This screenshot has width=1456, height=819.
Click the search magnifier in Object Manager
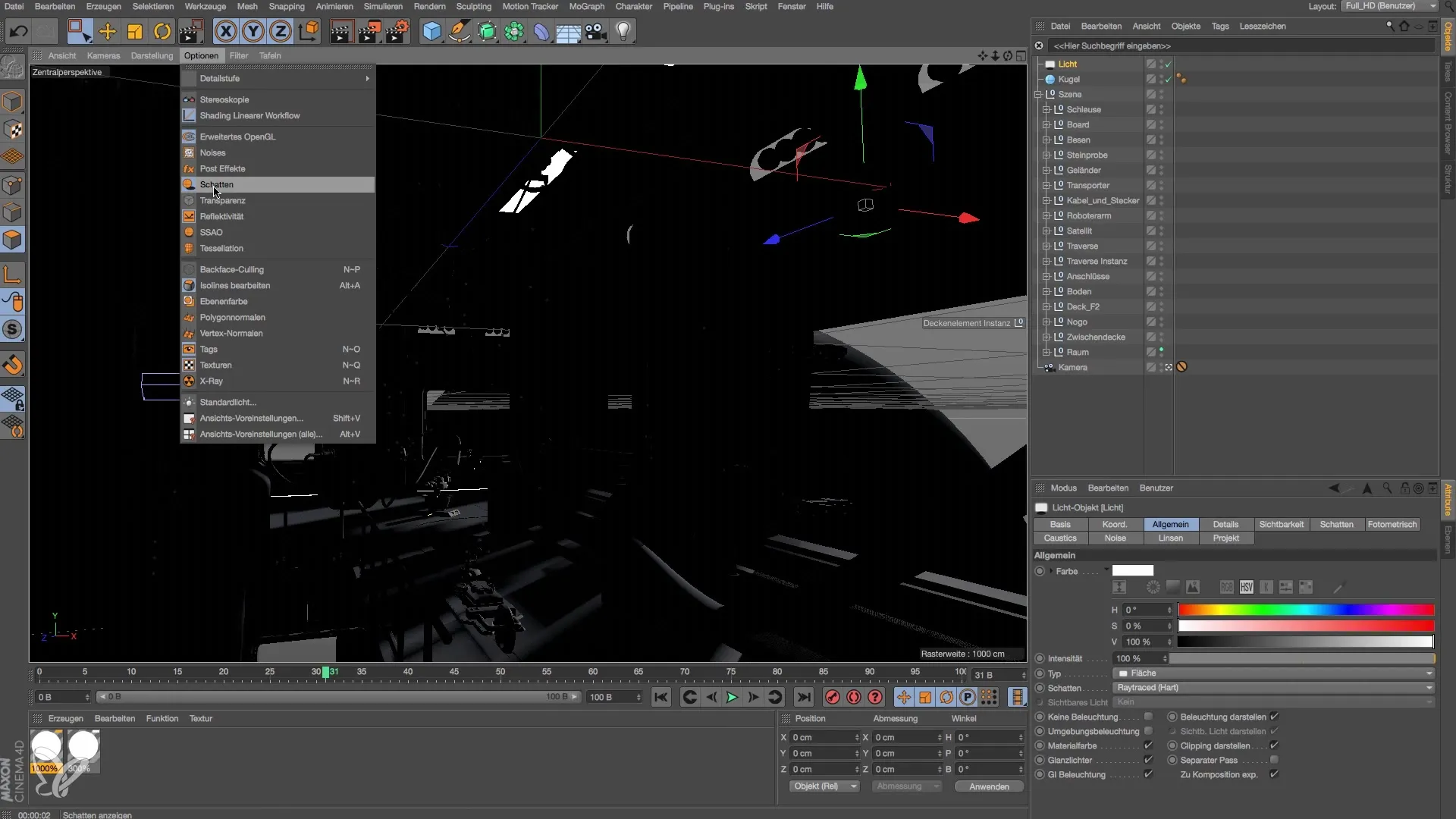click(1390, 26)
